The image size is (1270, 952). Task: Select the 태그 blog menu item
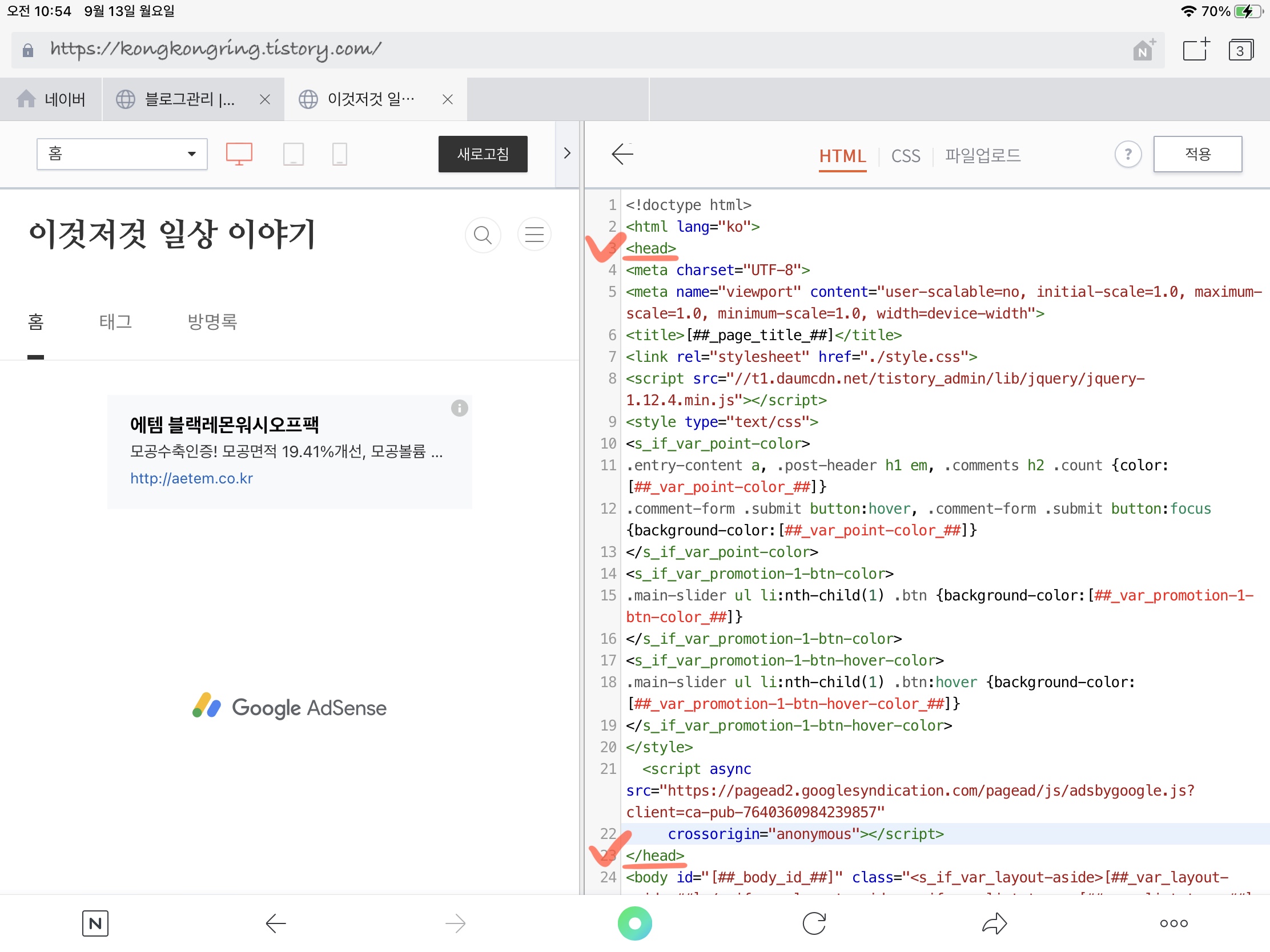[115, 322]
